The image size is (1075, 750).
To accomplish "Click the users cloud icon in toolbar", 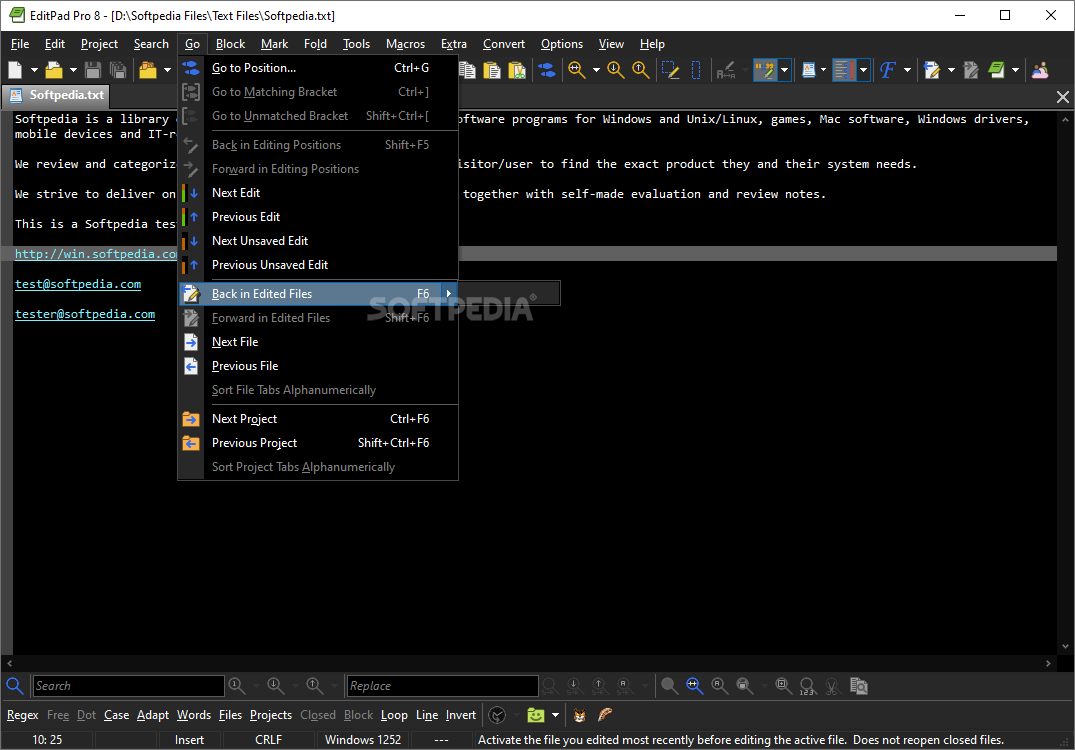I will click(x=1040, y=70).
